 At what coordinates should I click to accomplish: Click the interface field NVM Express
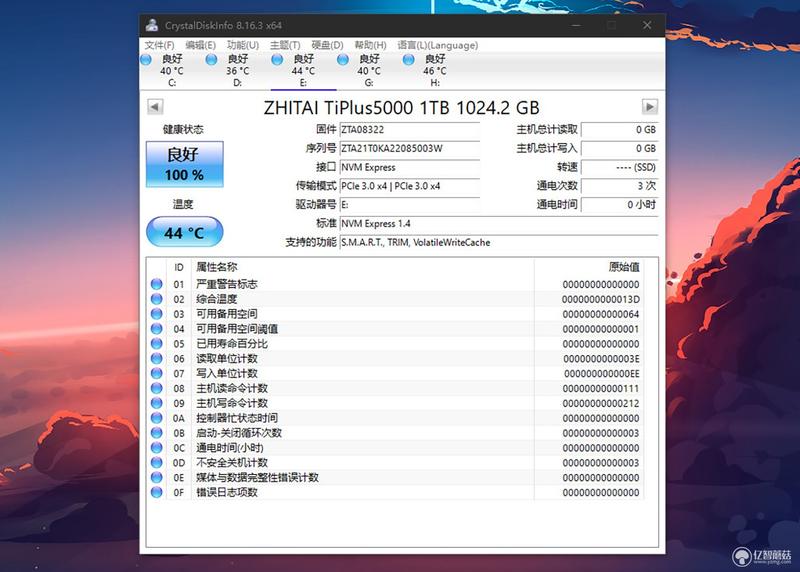(410, 167)
